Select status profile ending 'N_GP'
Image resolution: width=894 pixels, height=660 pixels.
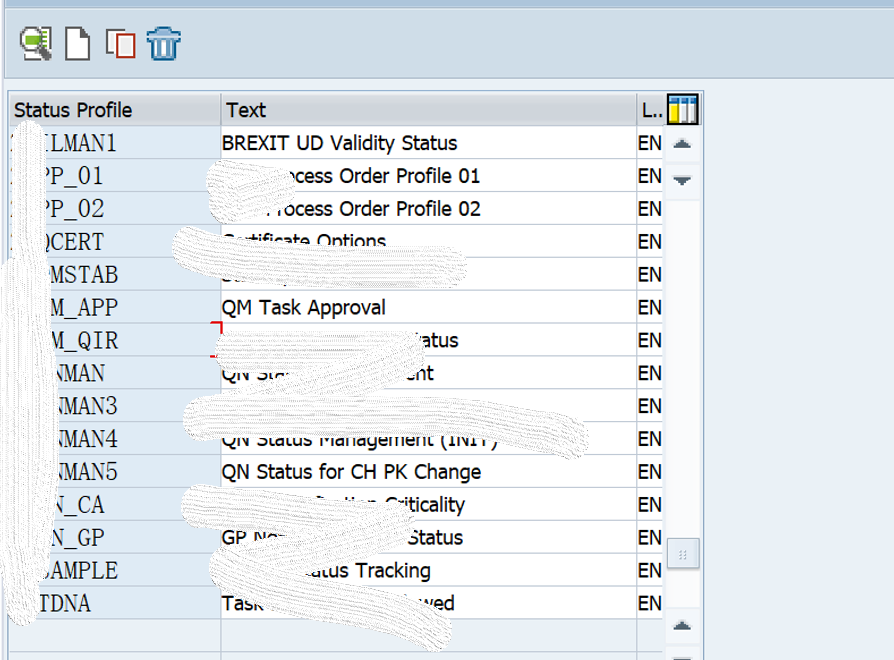click(115, 538)
